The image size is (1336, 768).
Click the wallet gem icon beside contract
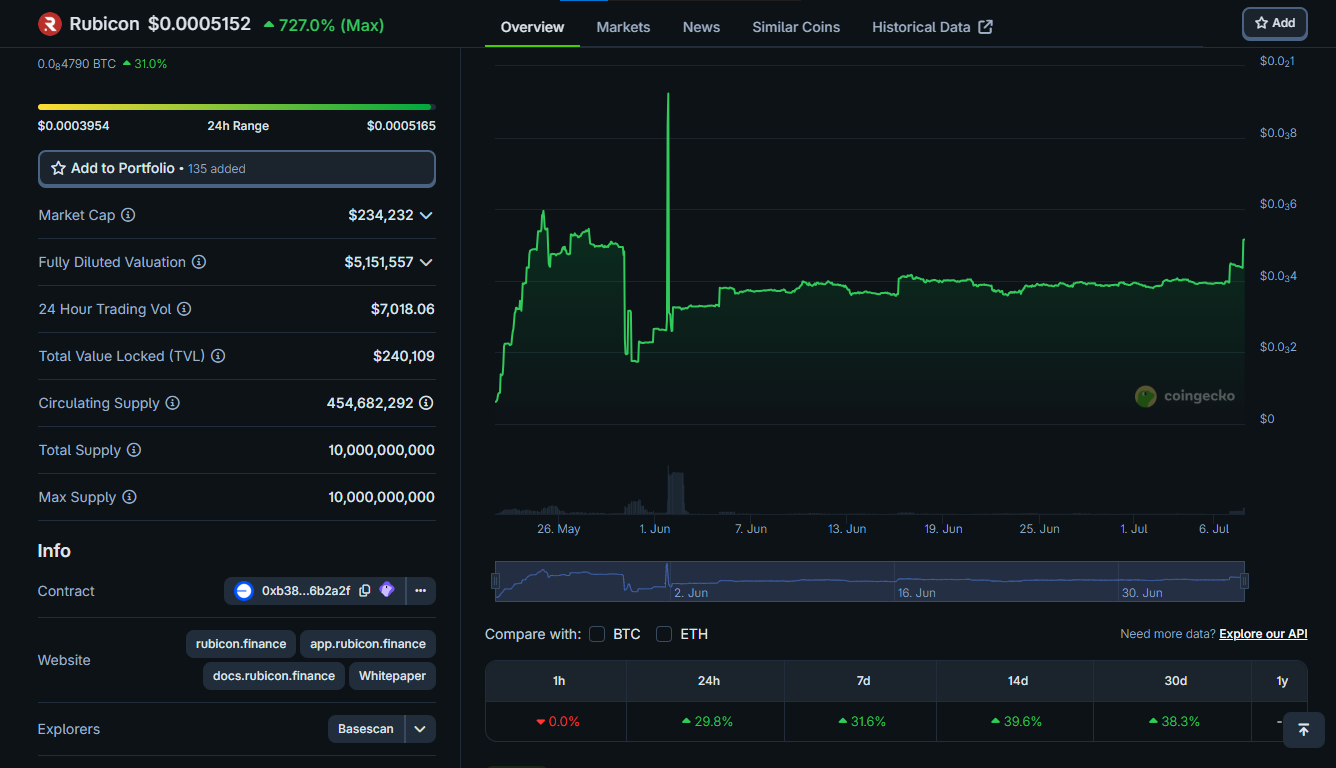coord(387,590)
